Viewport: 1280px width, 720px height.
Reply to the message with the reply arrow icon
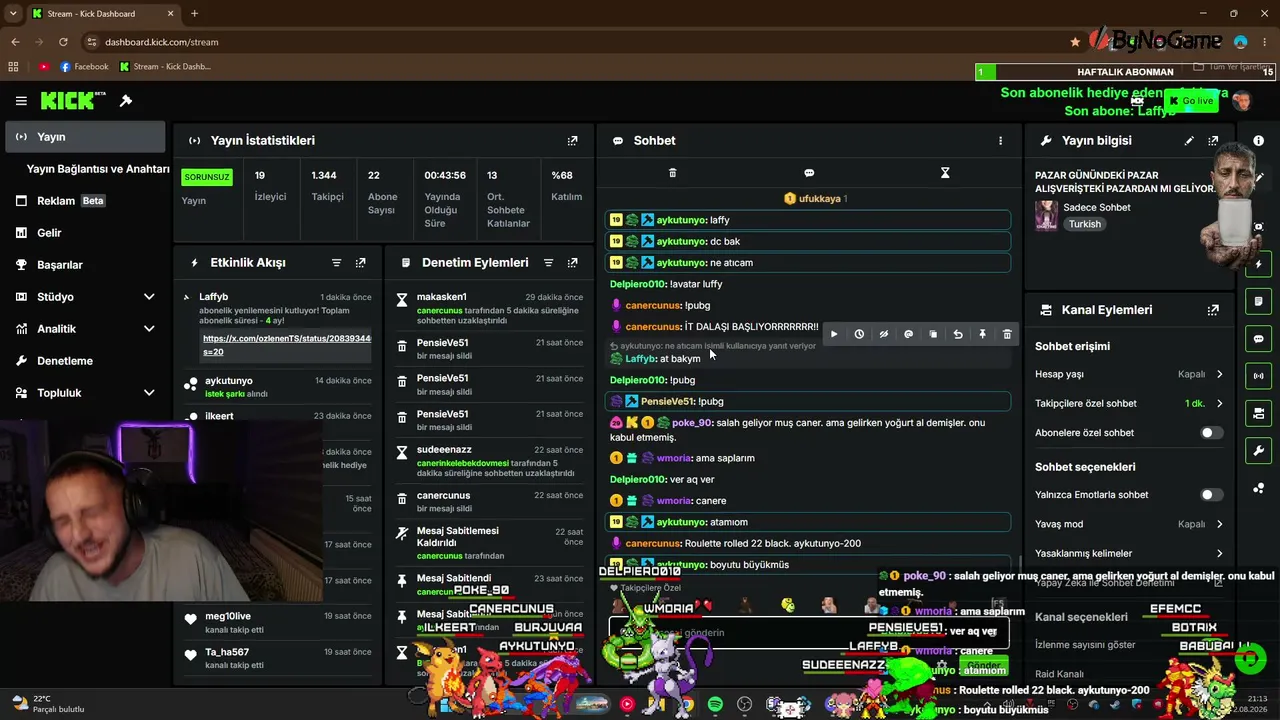[x=958, y=334]
